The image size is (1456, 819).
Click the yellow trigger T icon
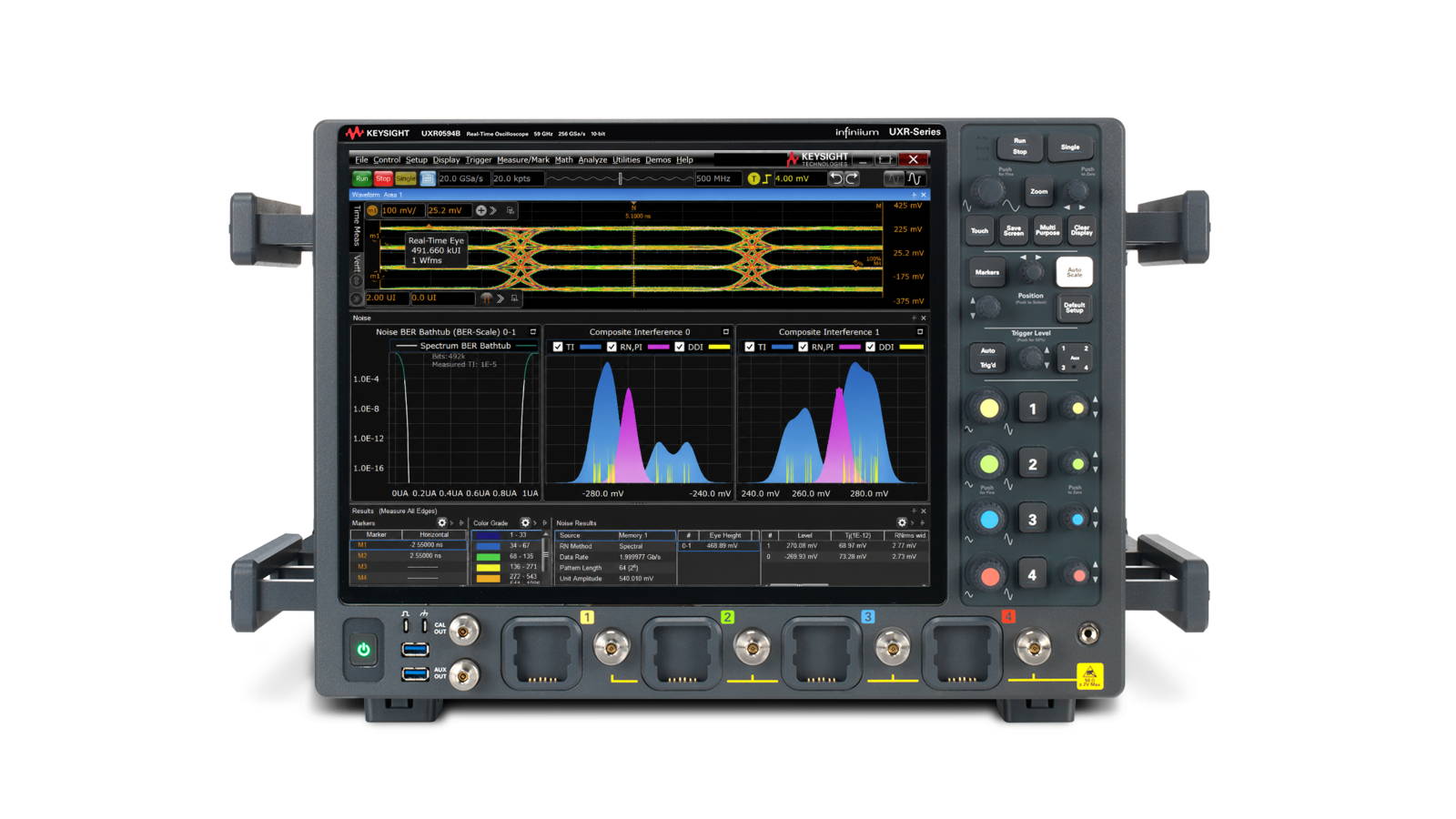(x=753, y=178)
